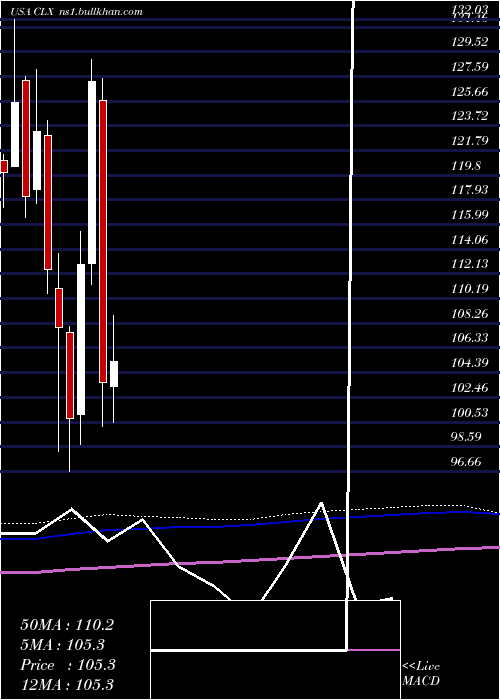Viewport: 500px width, 700px height.
Task: Click the 96.66 price axis label
Action: (467, 462)
